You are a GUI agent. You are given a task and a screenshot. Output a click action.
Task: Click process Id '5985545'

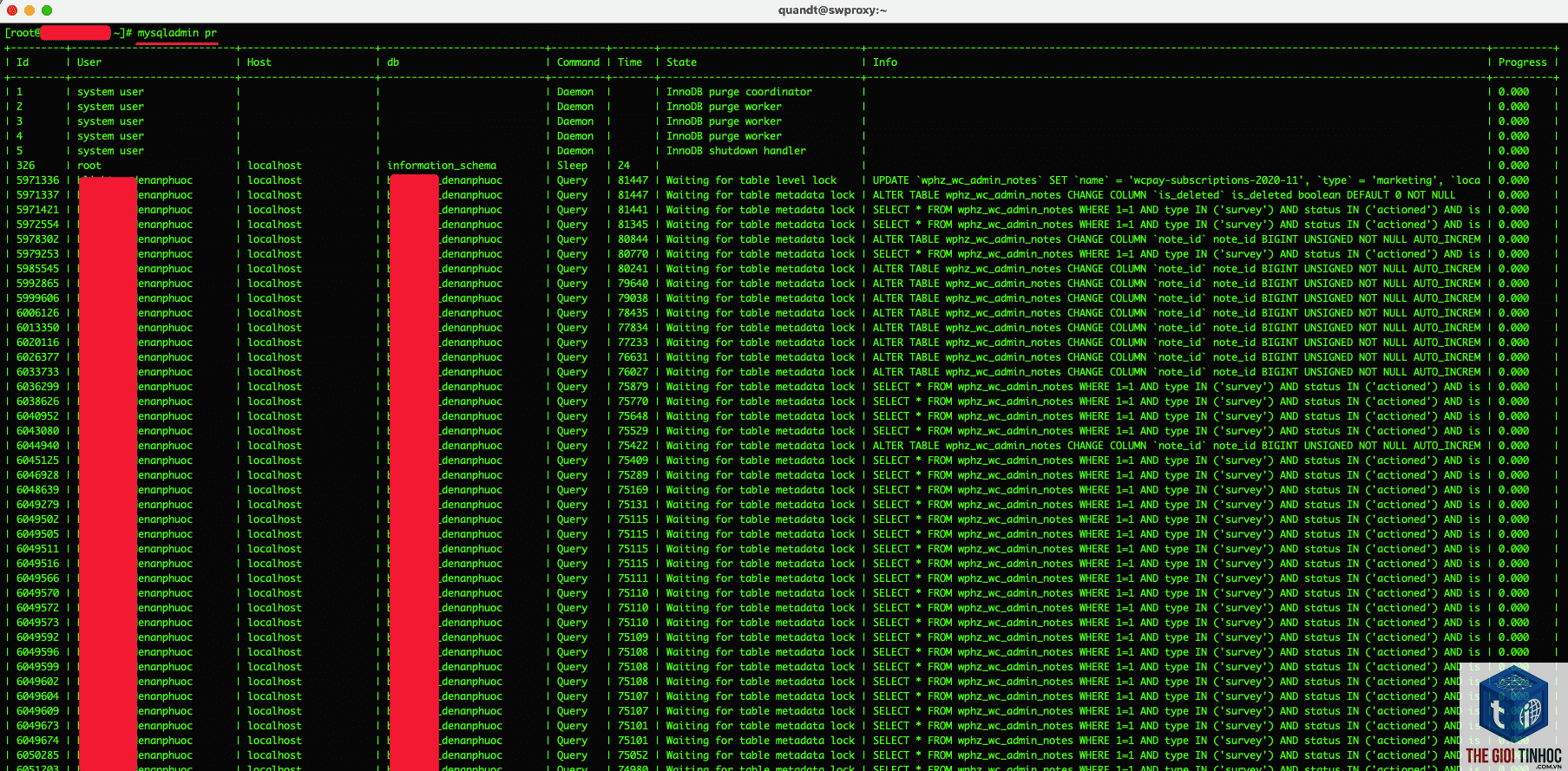tap(37, 269)
